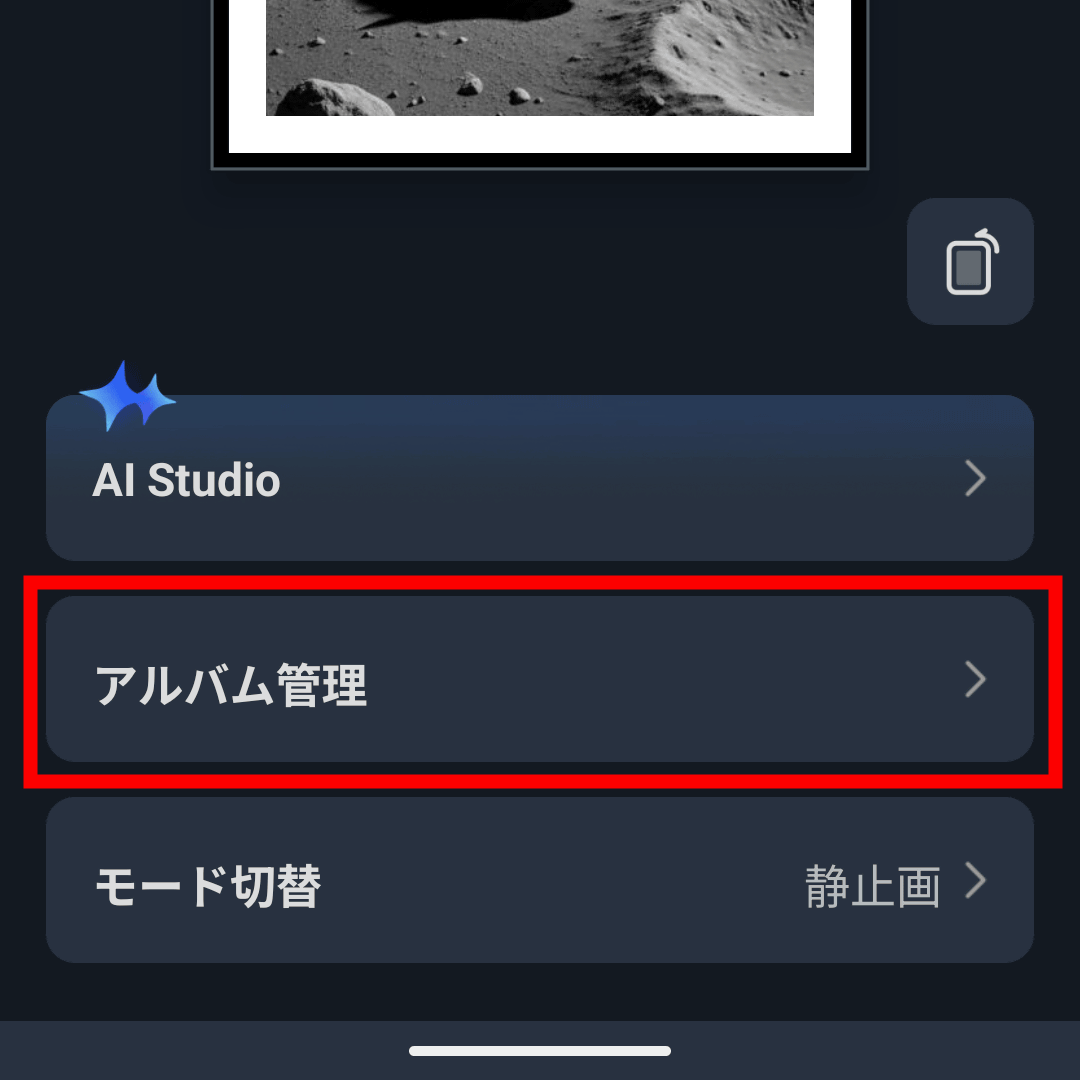The width and height of the screenshot is (1080, 1080).
Task: Tap the framed lunar surface photo
Action: pos(539,58)
